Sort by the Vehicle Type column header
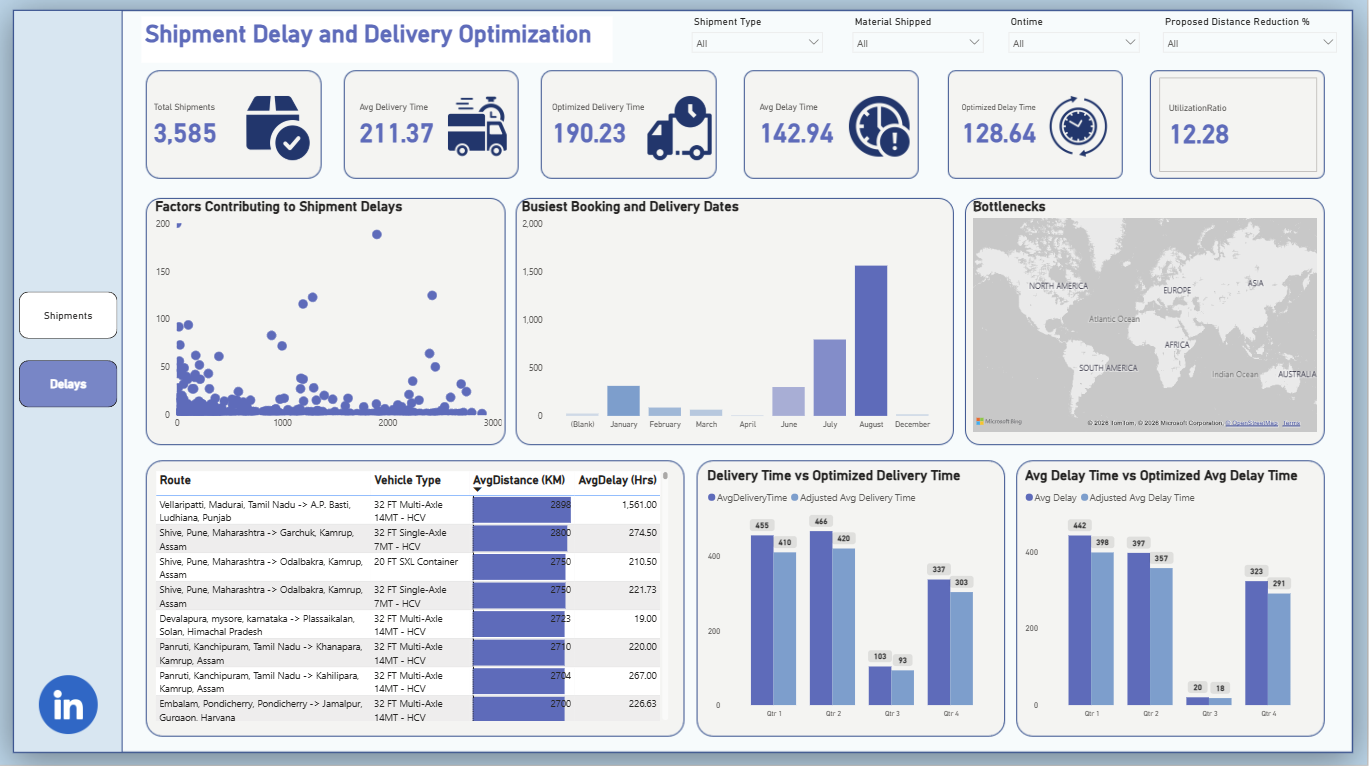Image resolution: width=1369 pixels, height=766 pixels. tap(407, 480)
